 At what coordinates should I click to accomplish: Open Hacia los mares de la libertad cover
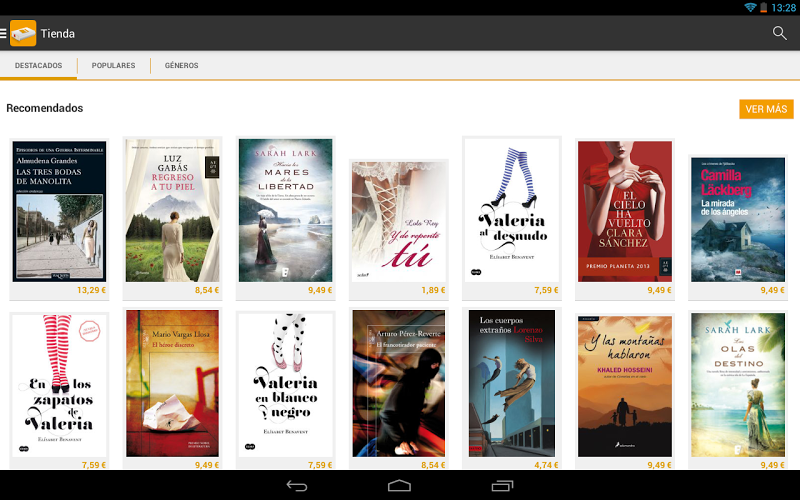click(286, 210)
